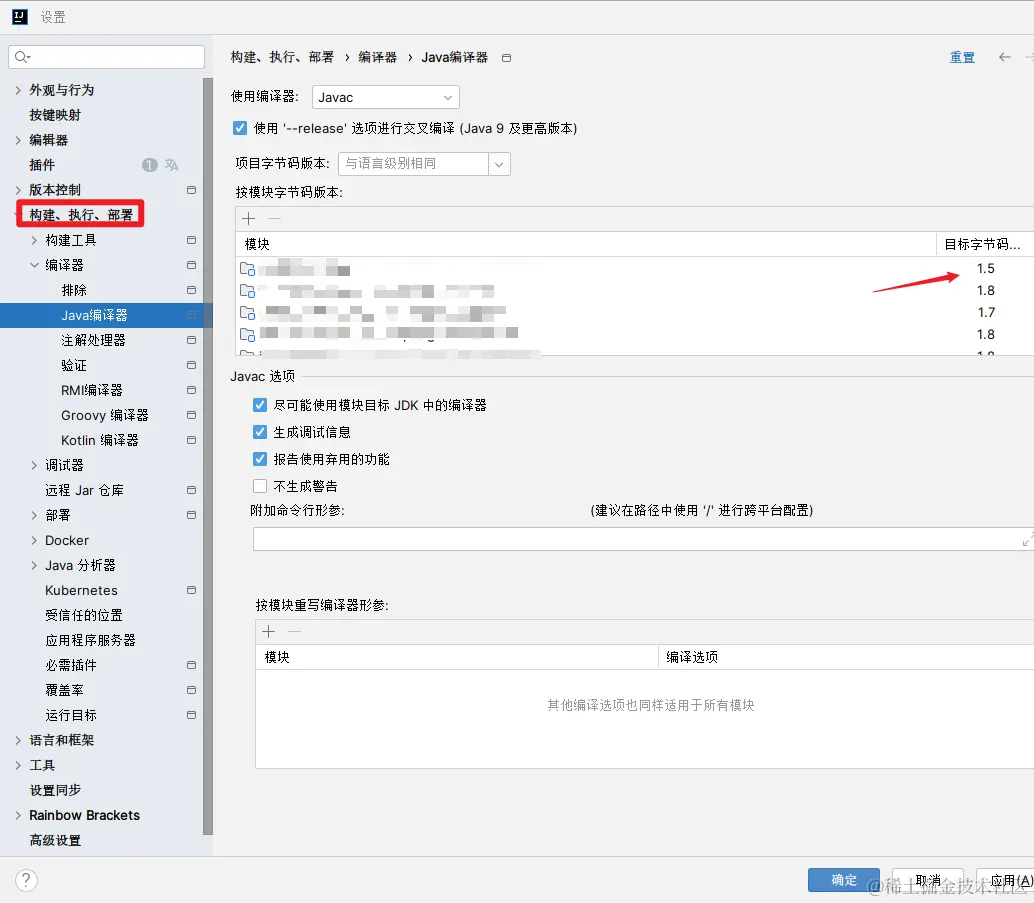
Task: Open Kotlin 编译器 settings page
Action: coord(100,440)
